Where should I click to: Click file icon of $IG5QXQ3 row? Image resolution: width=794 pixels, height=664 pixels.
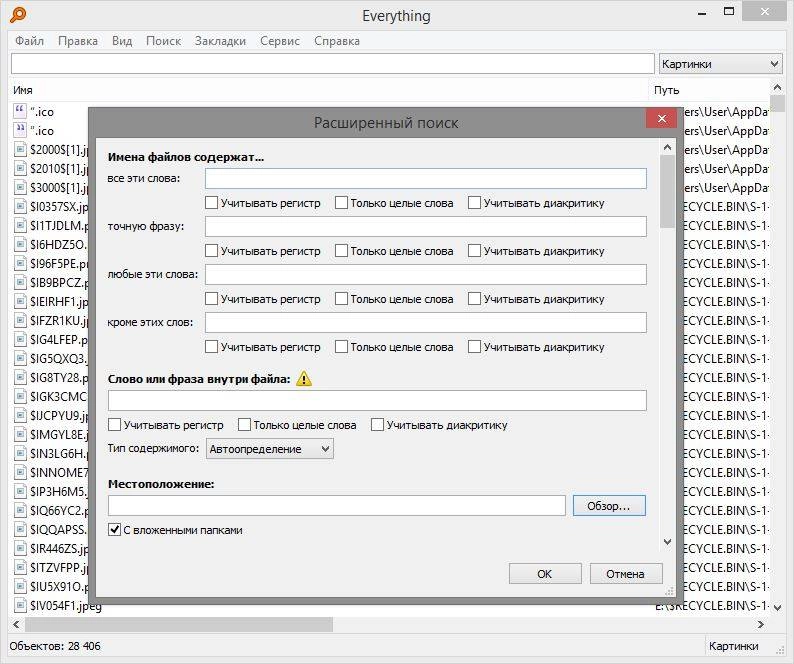[x=20, y=358]
